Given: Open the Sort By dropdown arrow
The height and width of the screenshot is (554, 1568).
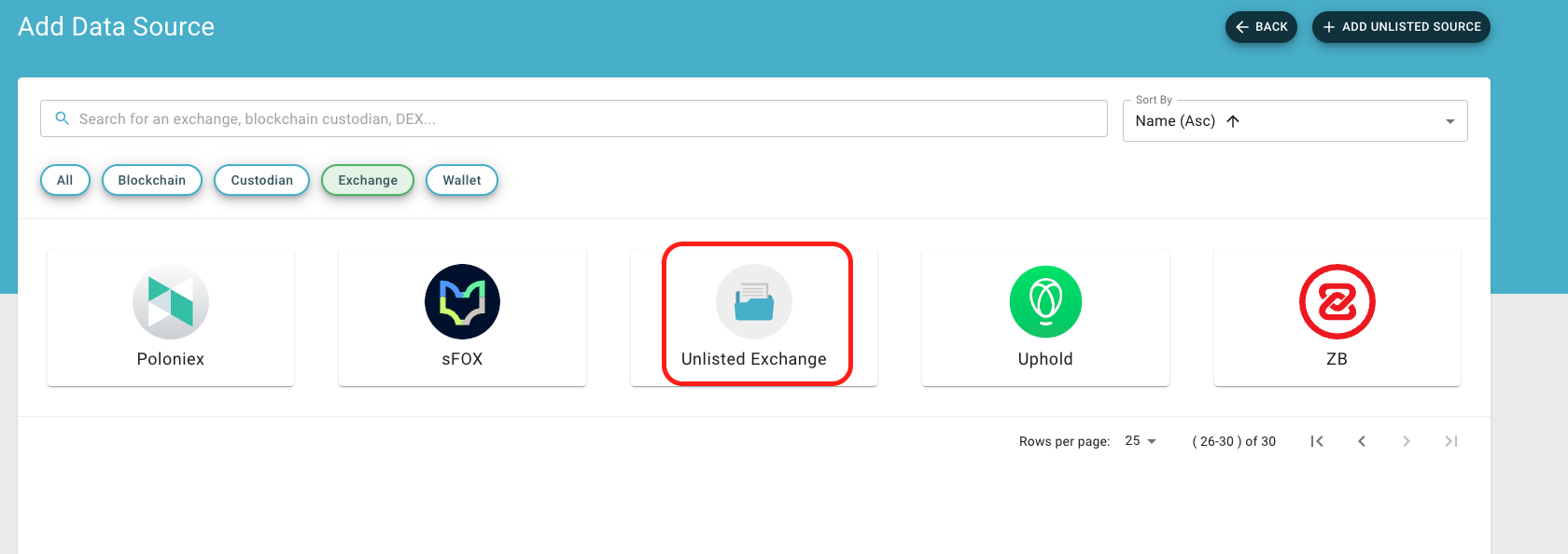Looking at the screenshot, I should [1449, 121].
